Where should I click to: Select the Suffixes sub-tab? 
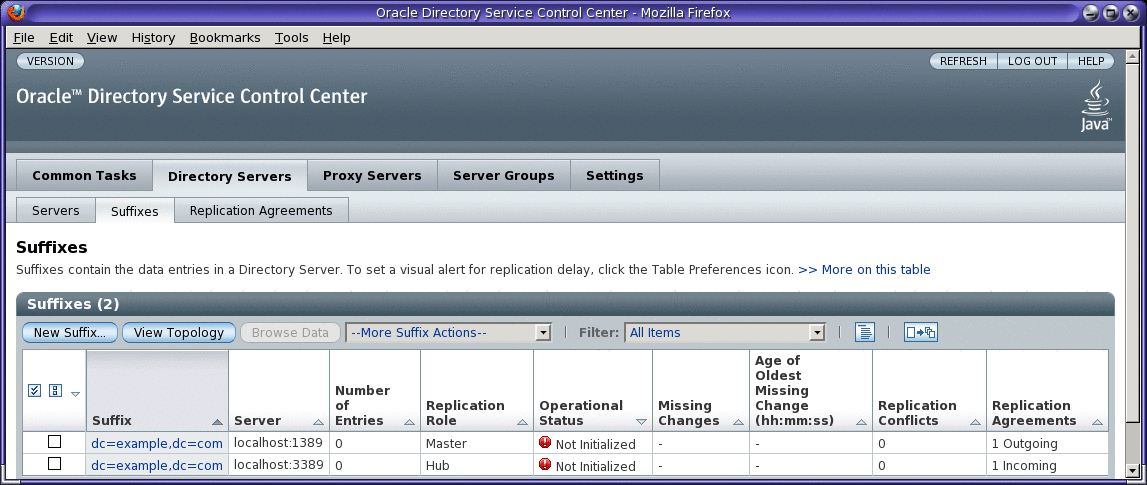pyautogui.click(x=135, y=211)
